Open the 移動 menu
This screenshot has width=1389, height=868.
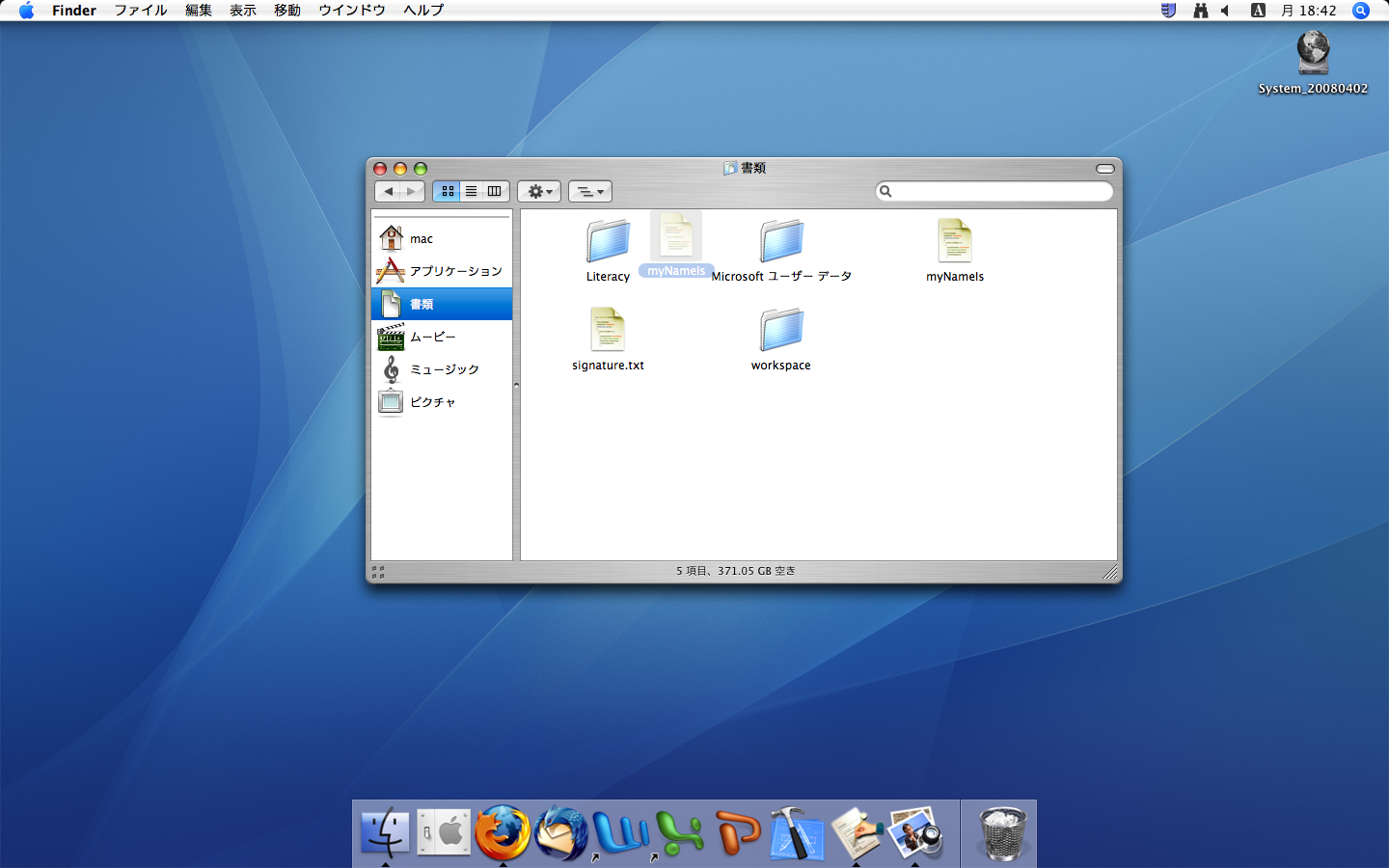click(287, 11)
